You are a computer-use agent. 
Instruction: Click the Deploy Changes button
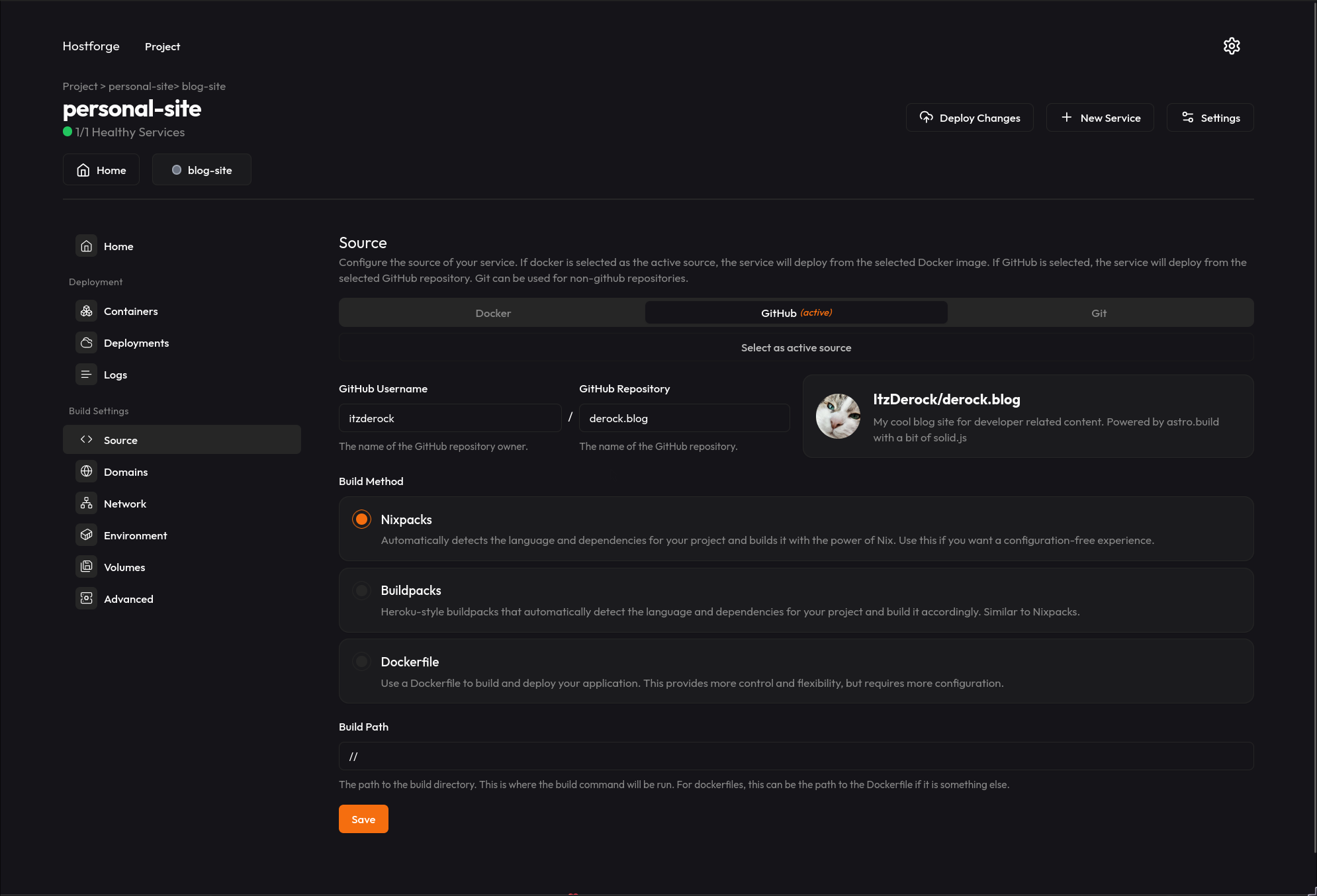(x=970, y=118)
